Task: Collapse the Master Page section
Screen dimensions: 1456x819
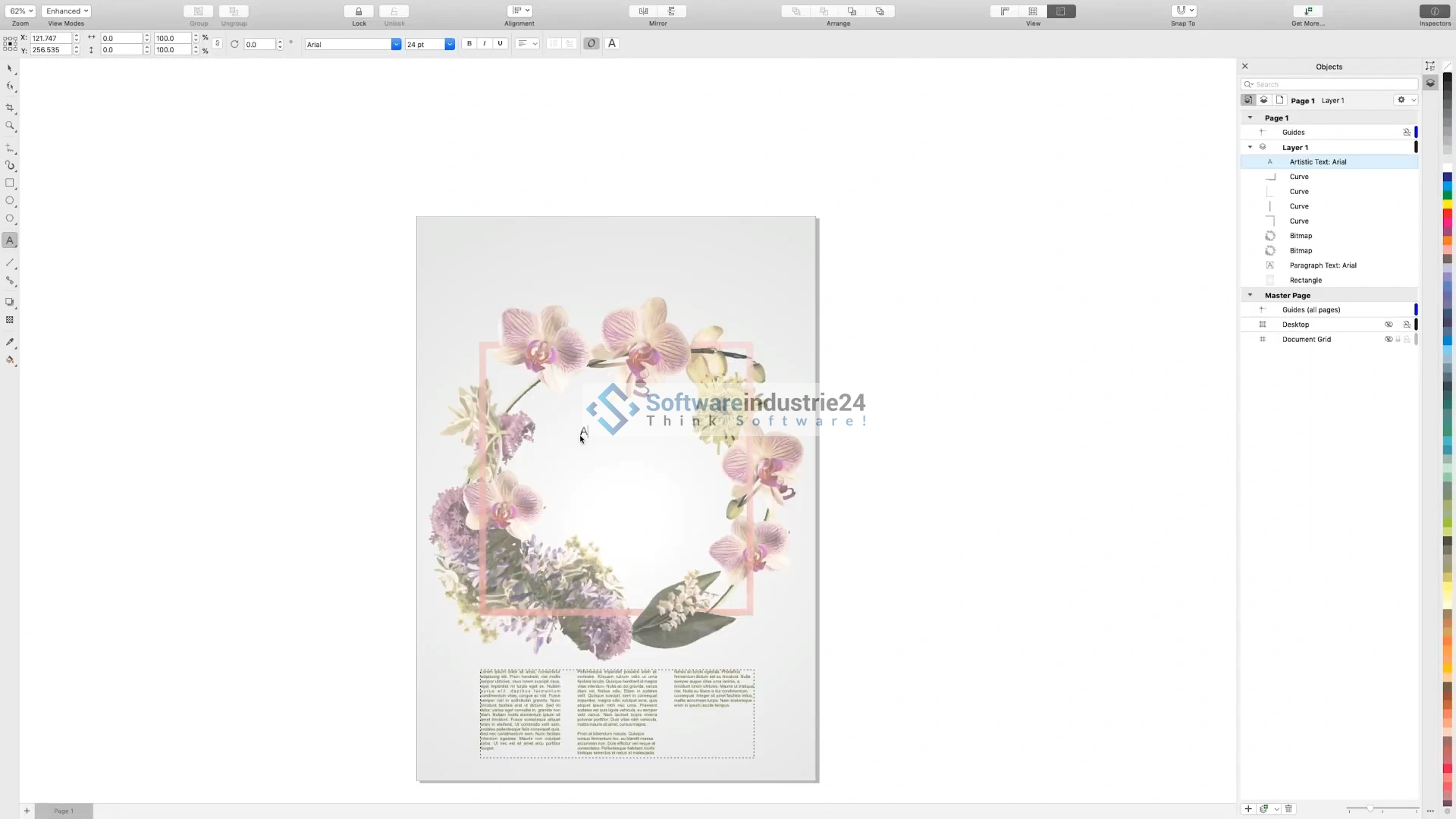Action: [1250, 295]
